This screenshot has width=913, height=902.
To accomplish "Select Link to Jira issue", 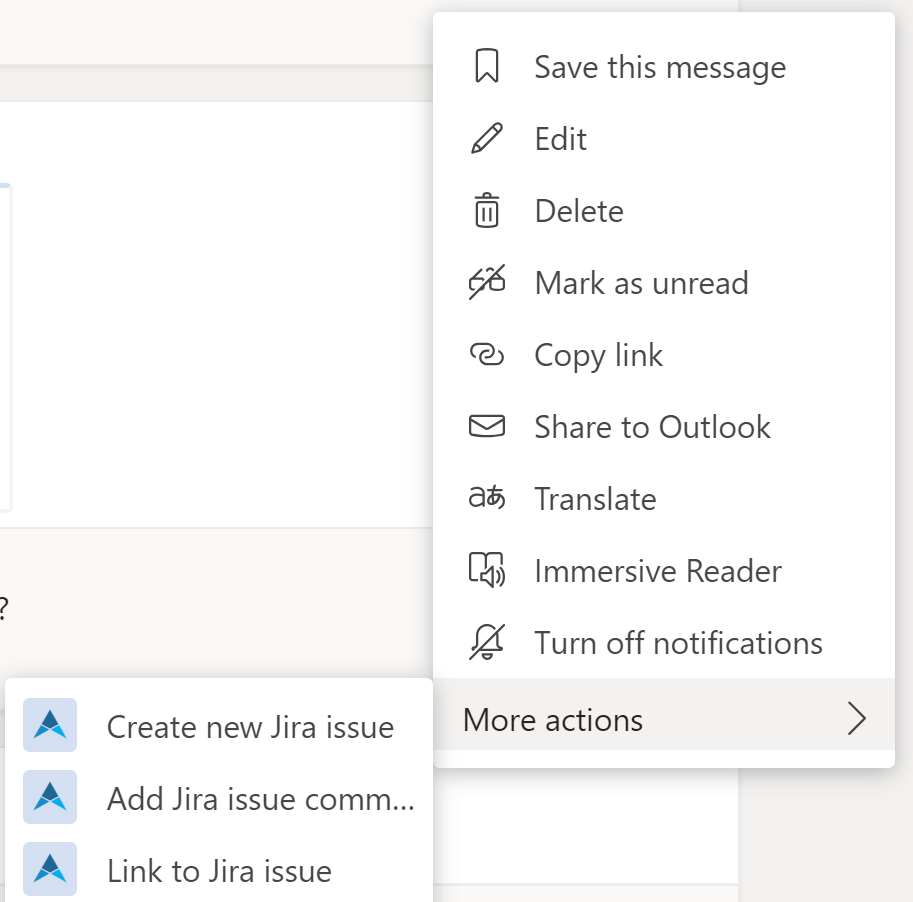I will 218,870.
